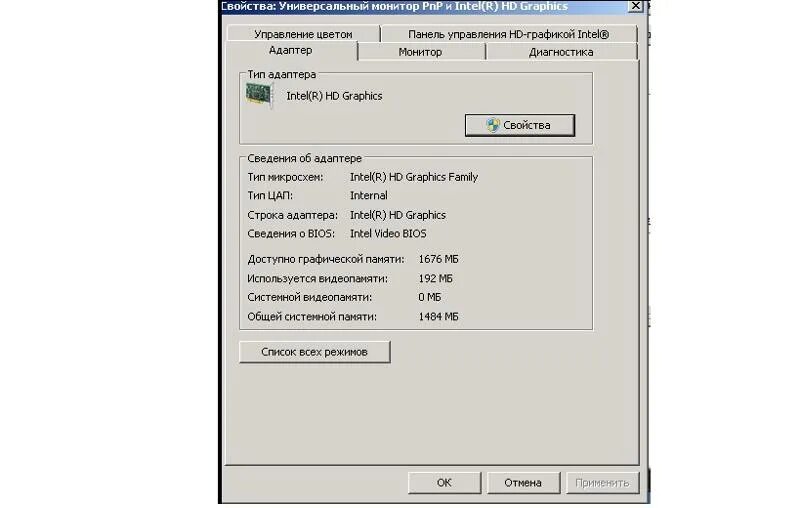This screenshot has width=800, height=508.
Task: Open Панель управления HD-графикой Intel tab
Action: [x=509, y=34]
